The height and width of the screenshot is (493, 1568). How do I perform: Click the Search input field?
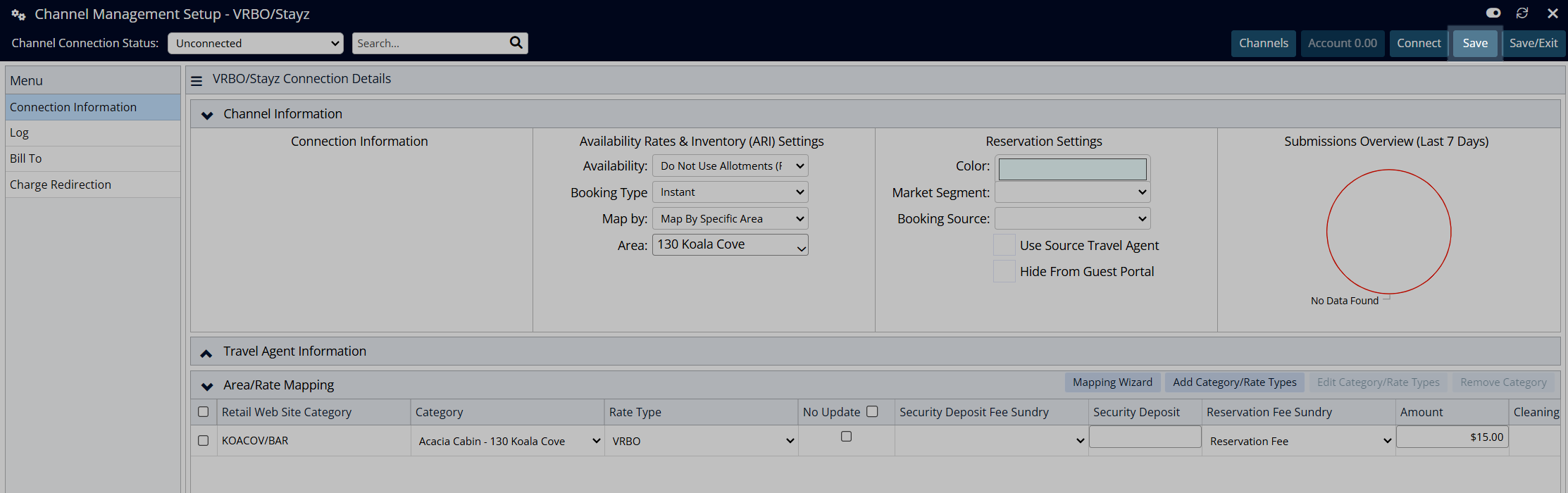(430, 43)
